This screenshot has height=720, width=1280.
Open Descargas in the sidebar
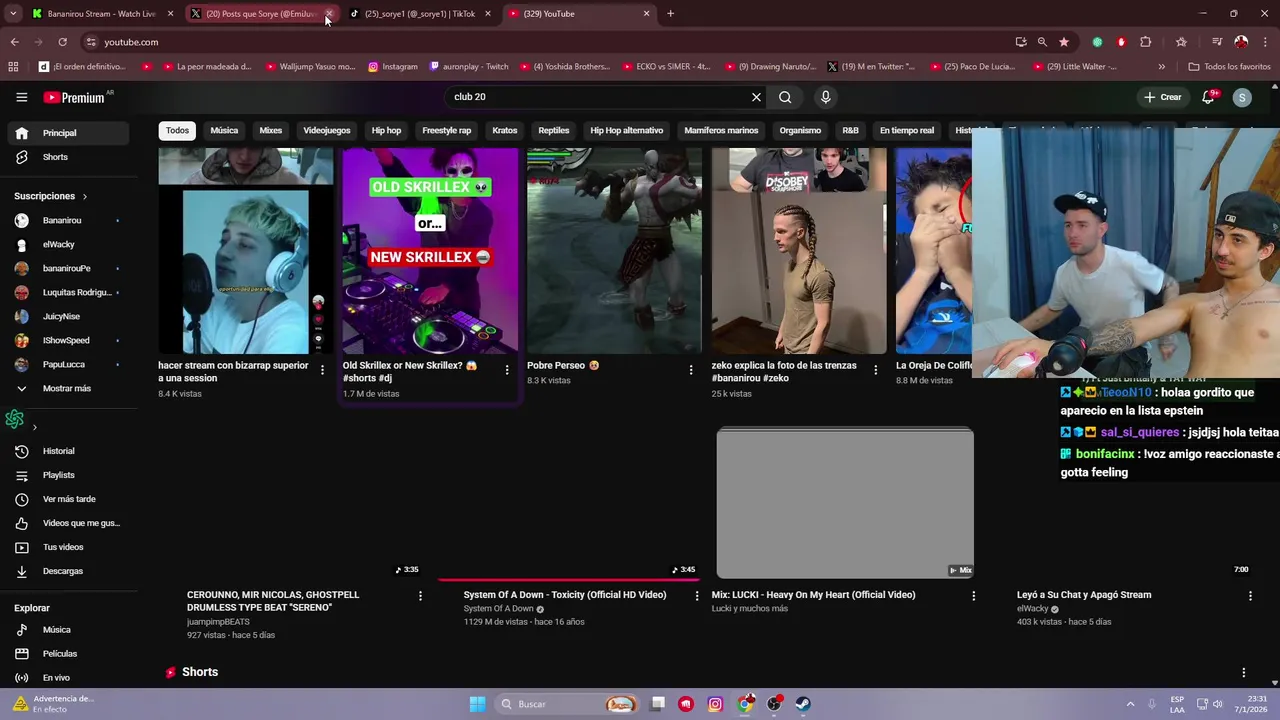(x=68, y=571)
